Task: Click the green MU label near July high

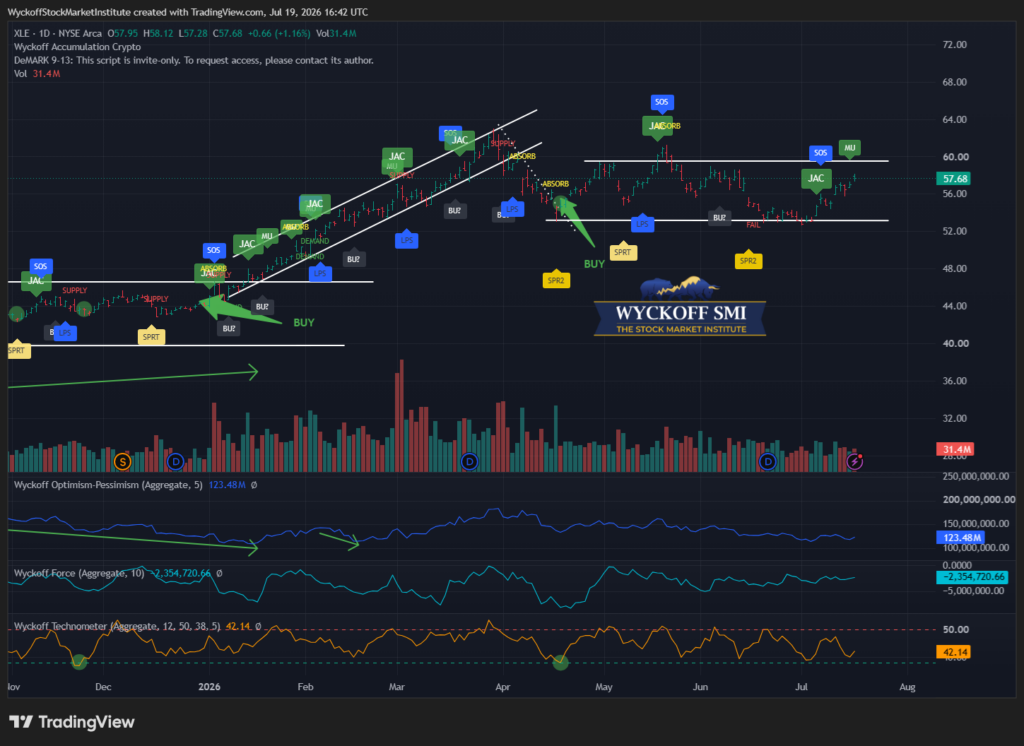Action: (x=849, y=148)
